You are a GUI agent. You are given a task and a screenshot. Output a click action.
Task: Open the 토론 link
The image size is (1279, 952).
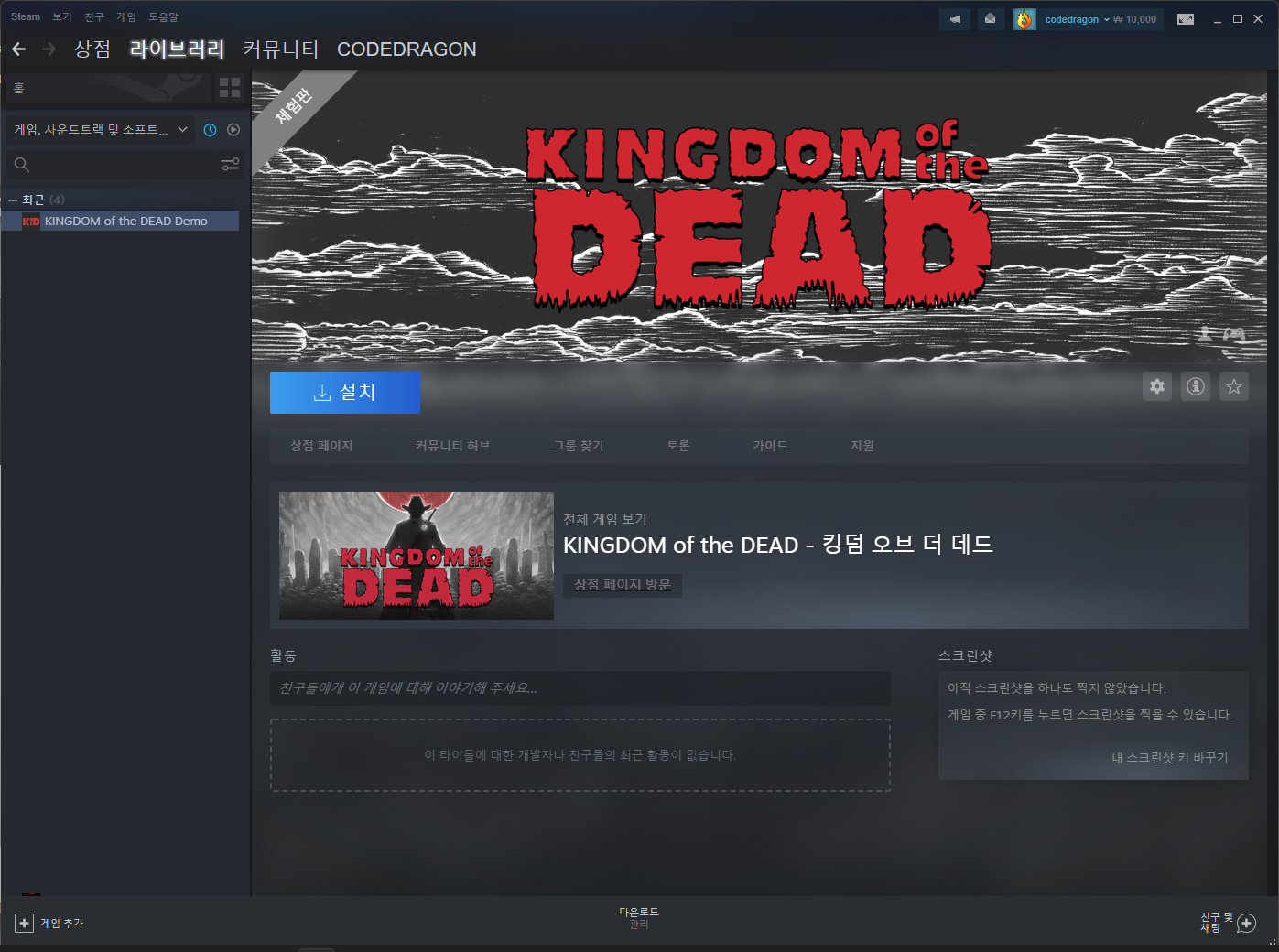tap(678, 446)
